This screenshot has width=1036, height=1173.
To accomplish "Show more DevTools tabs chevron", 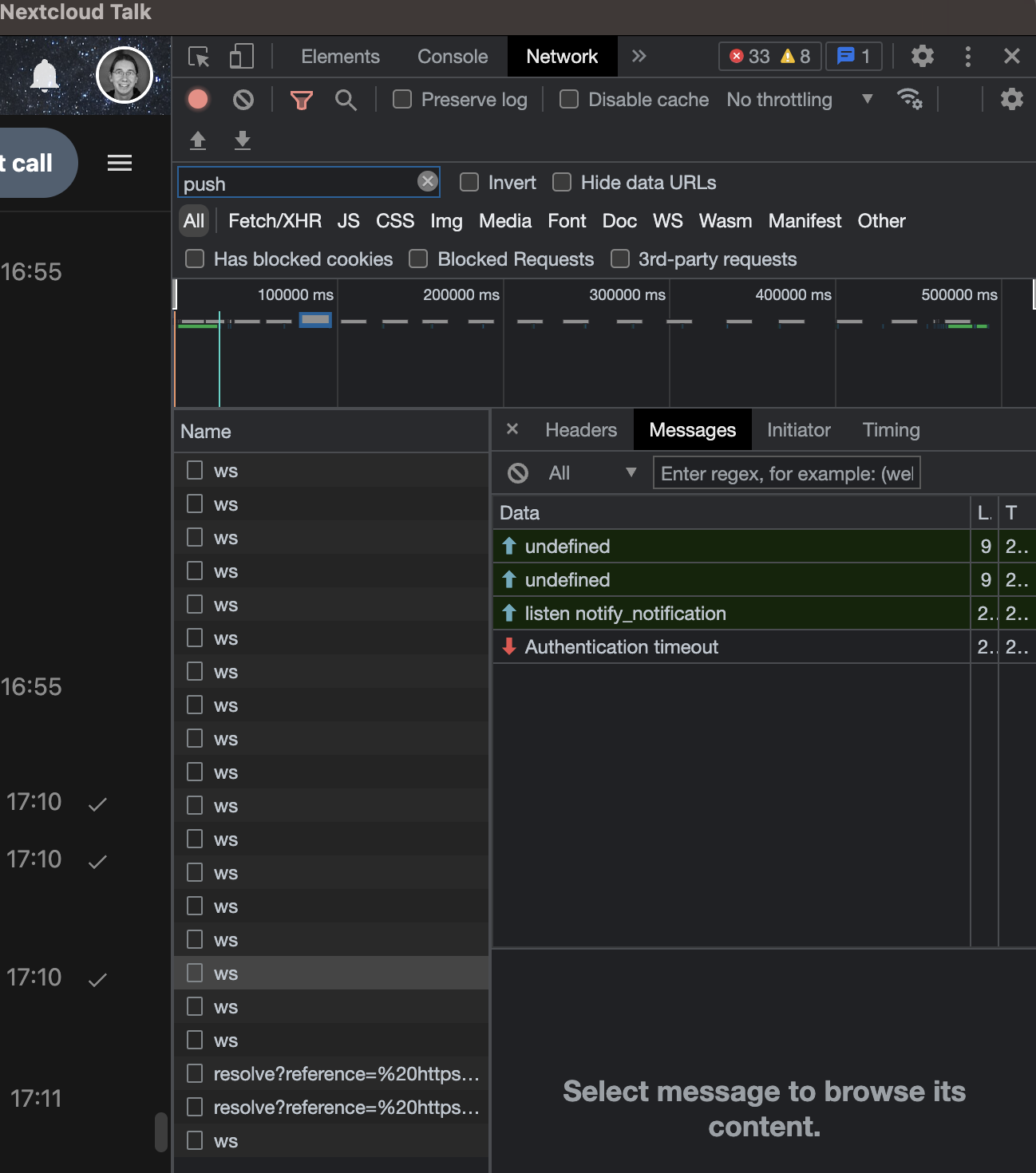I will (x=639, y=56).
